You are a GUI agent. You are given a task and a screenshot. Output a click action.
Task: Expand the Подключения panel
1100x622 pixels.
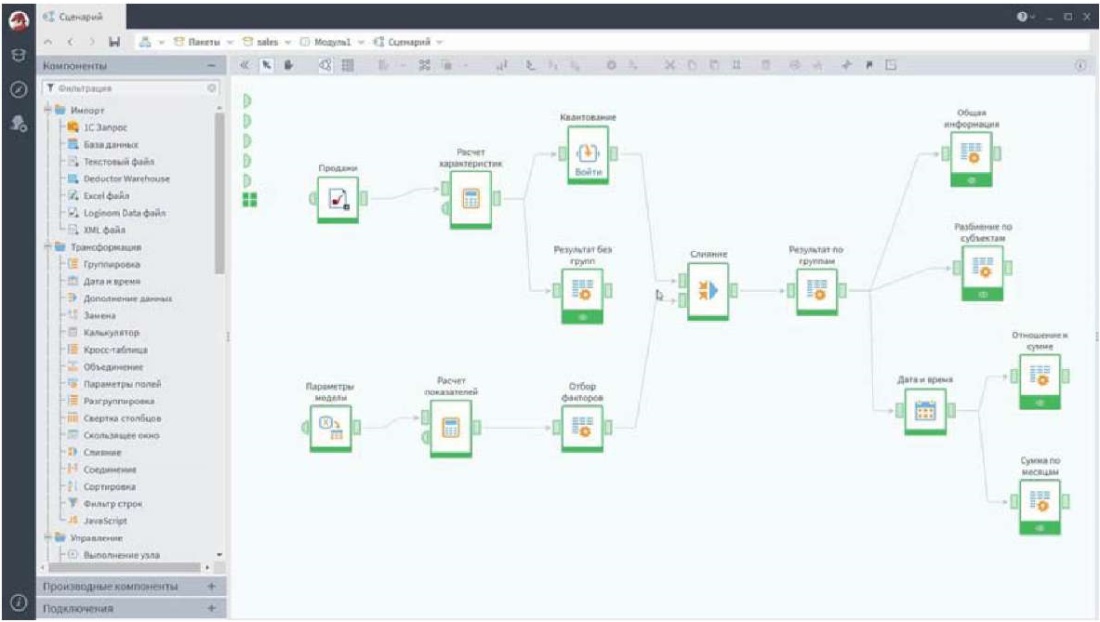212,608
